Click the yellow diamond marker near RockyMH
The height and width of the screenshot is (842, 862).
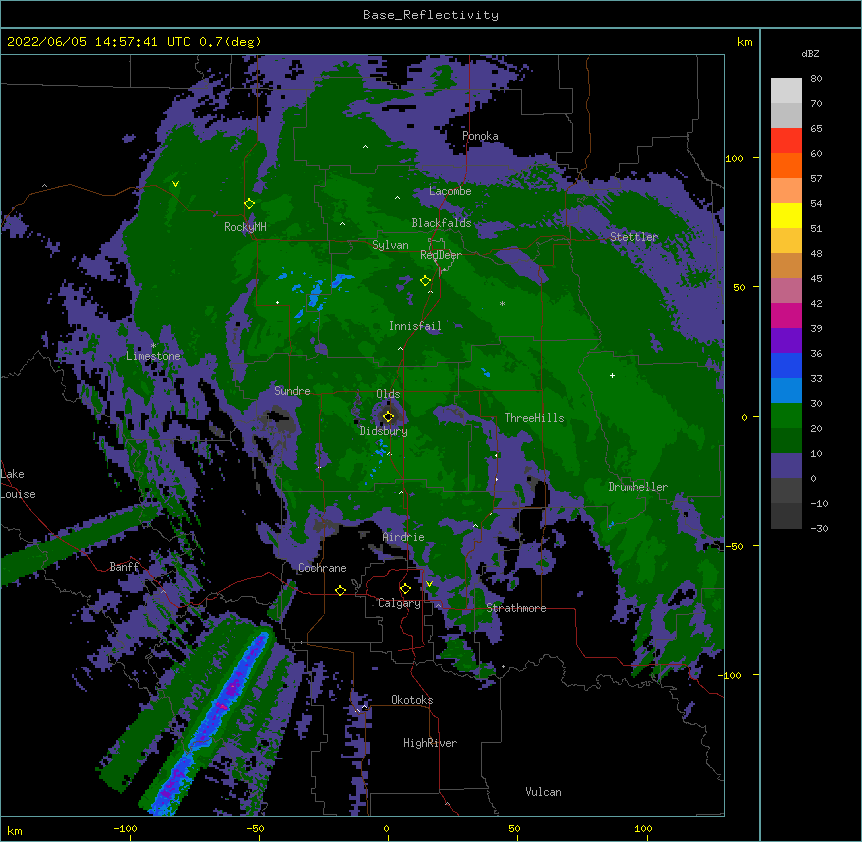point(249,204)
